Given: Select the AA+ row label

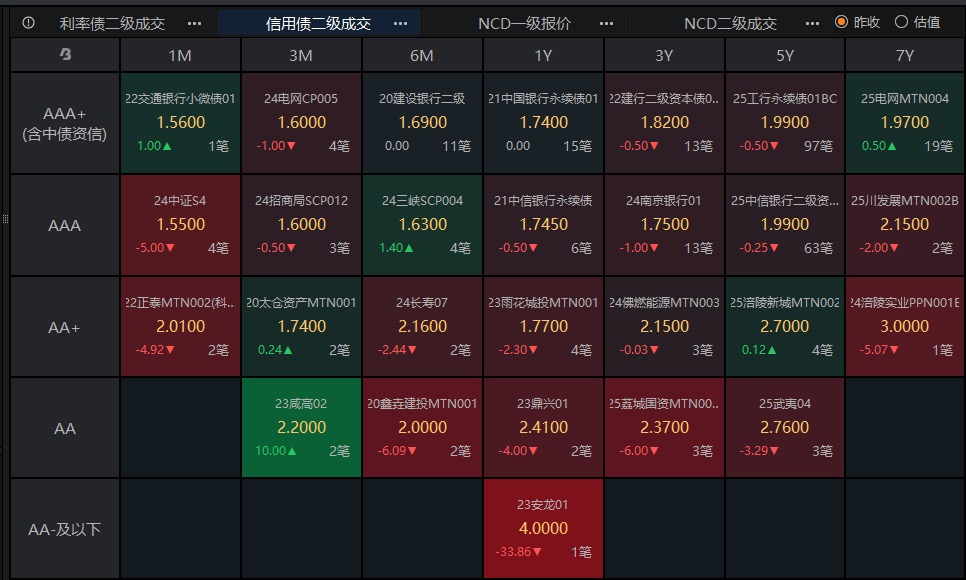Looking at the screenshot, I should point(65,327).
